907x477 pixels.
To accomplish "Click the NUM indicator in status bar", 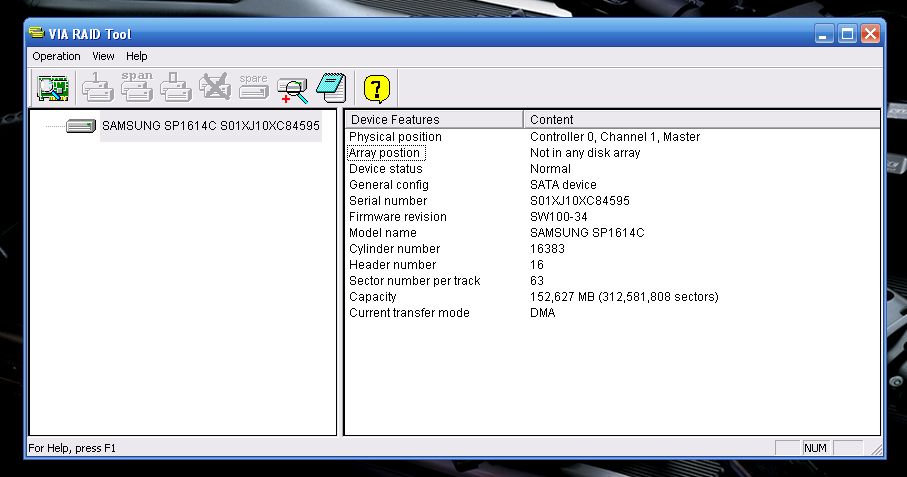I will [x=815, y=448].
